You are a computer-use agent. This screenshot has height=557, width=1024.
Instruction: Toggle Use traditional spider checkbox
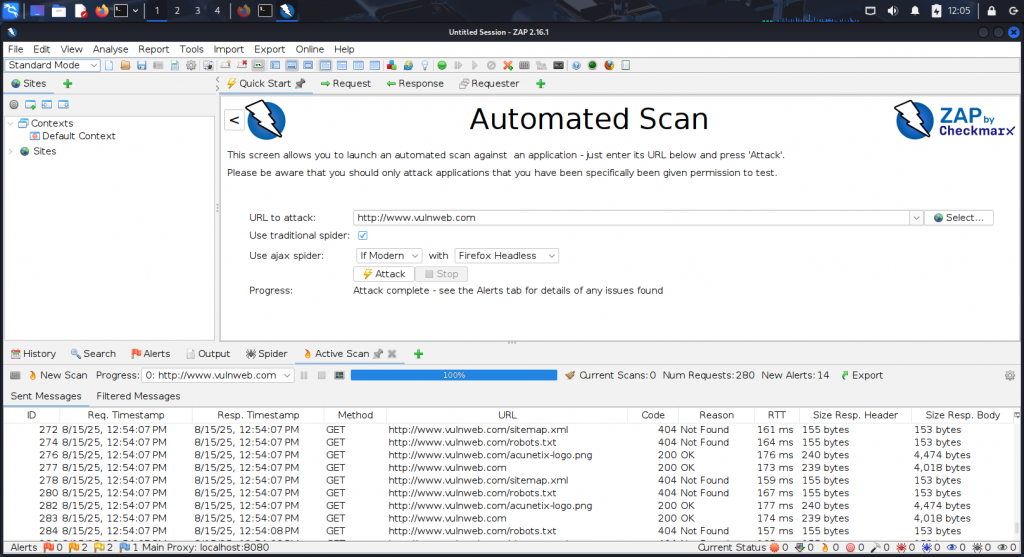click(362, 235)
